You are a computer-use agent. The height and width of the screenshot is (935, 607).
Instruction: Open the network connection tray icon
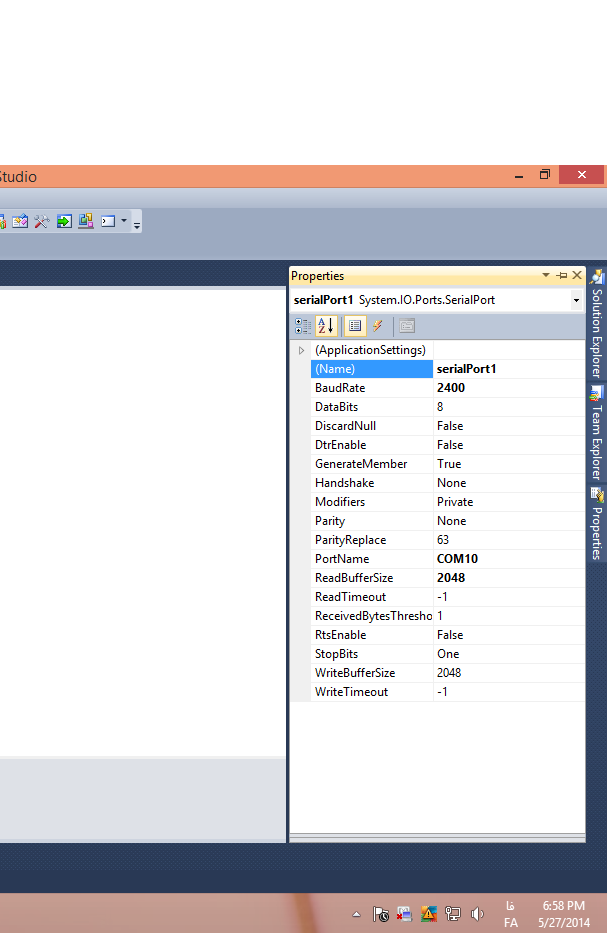click(x=453, y=914)
